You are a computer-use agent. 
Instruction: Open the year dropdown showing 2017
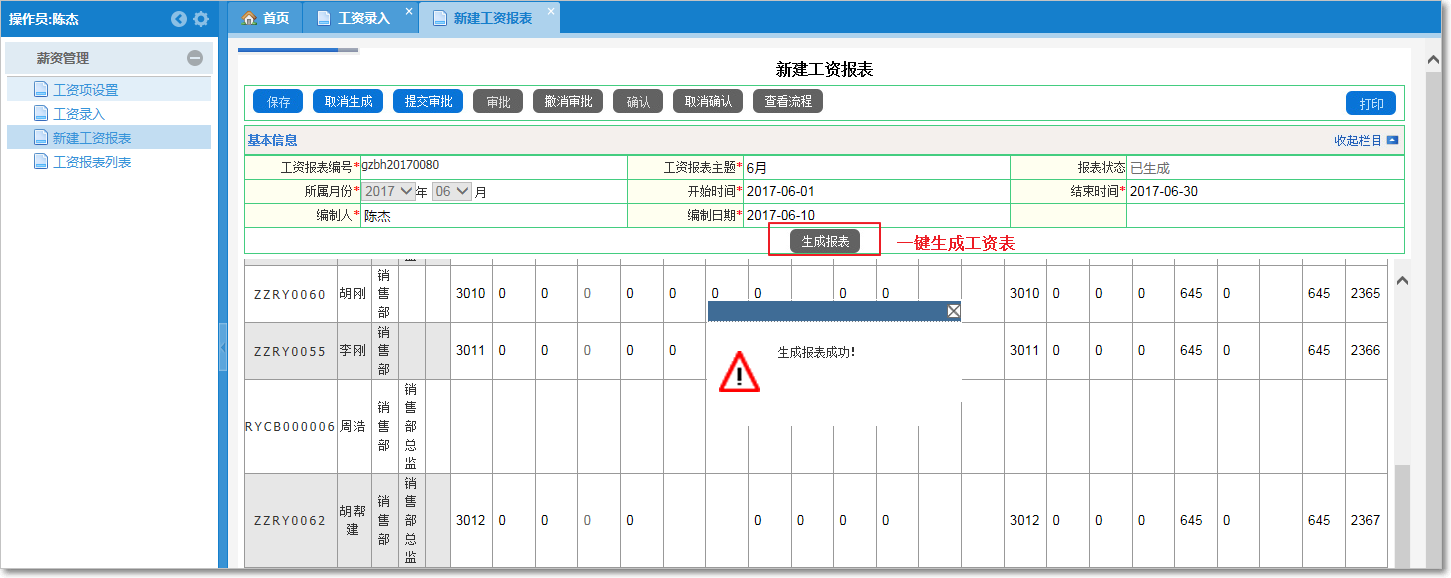(389, 190)
